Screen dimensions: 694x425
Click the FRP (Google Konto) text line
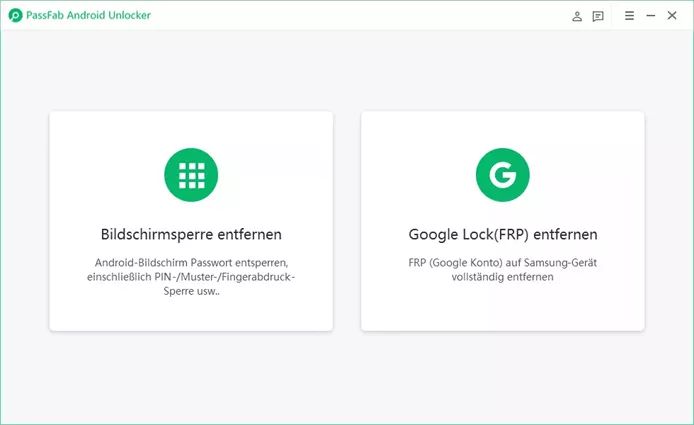(x=502, y=263)
